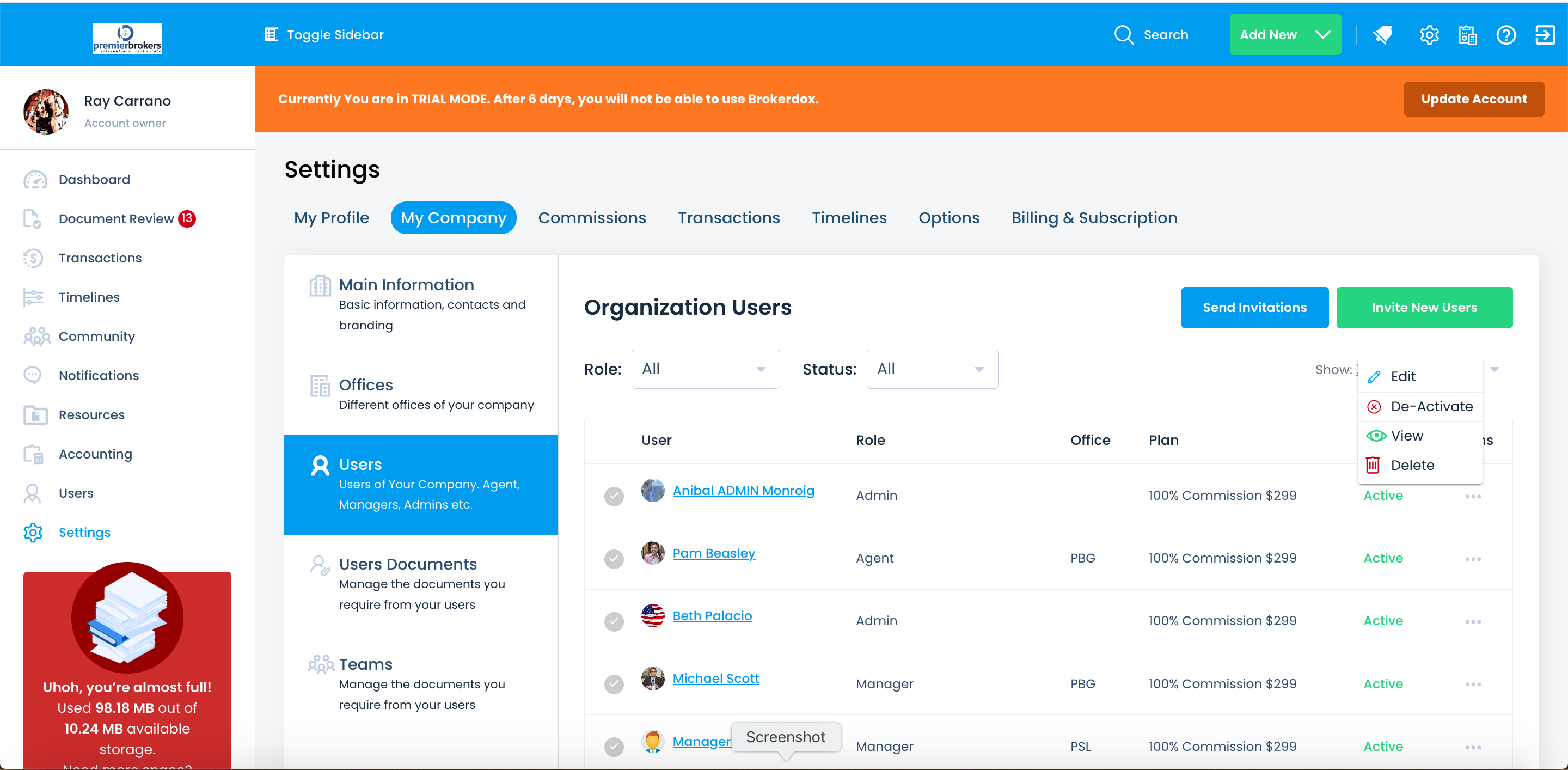
Task: Open Community in the sidebar
Action: point(96,336)
